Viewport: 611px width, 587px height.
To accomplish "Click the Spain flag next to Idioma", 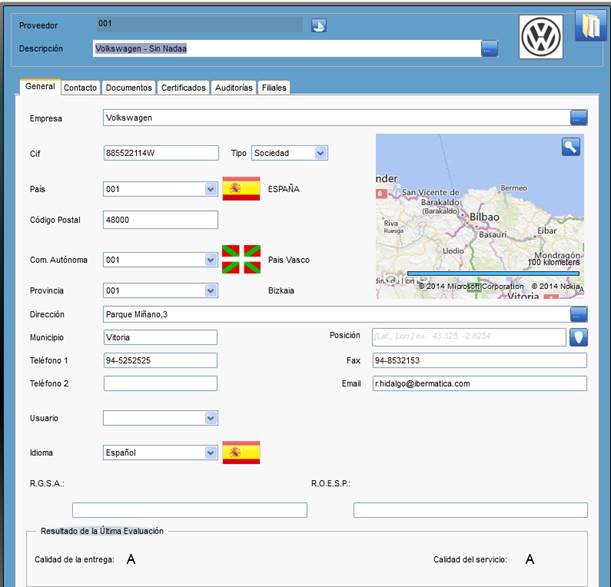I will 241,453.
